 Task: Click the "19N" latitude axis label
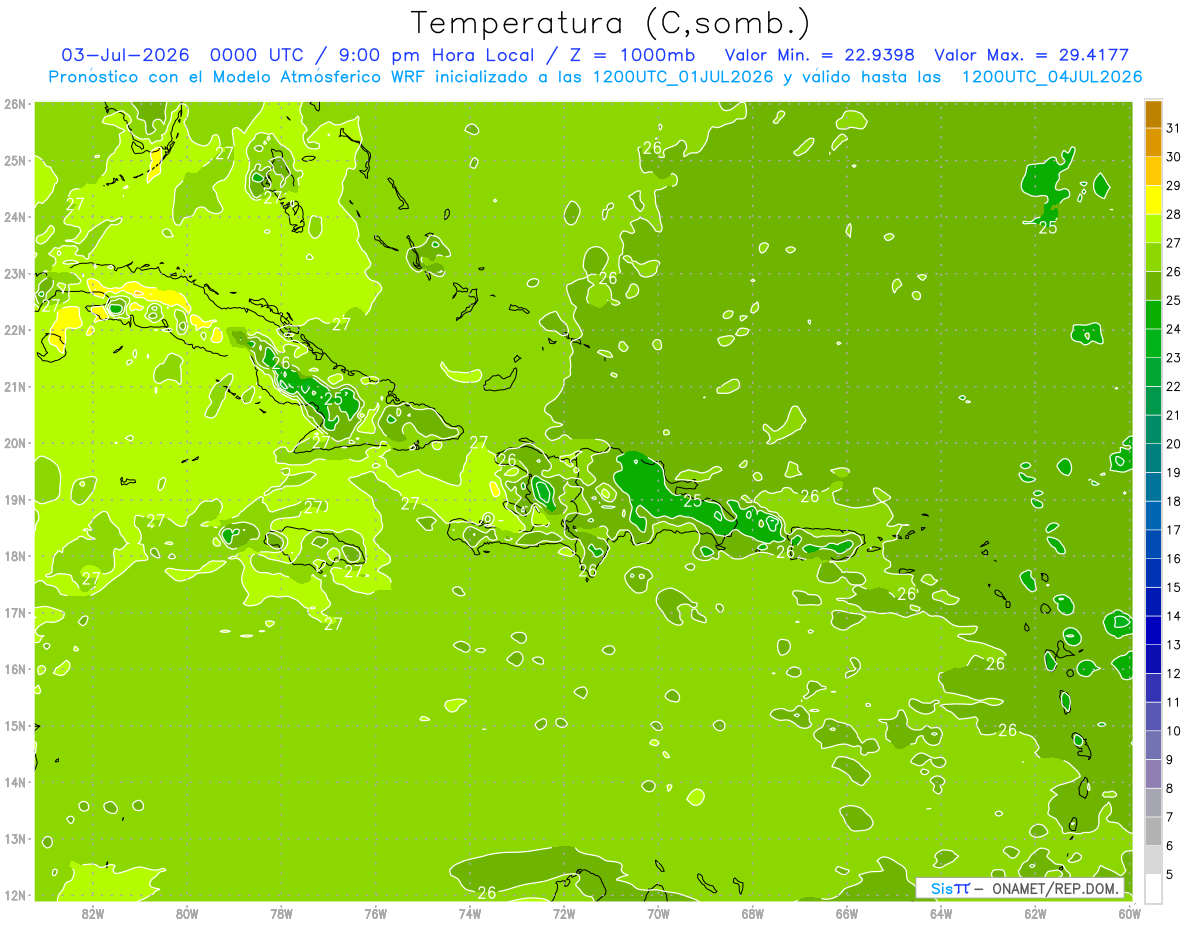coord(15,499)
